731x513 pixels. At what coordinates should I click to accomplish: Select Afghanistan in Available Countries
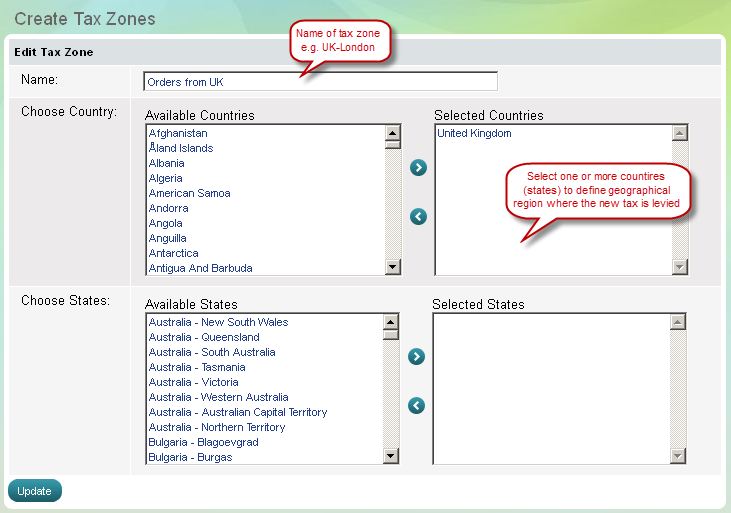[x=178, y=133]
